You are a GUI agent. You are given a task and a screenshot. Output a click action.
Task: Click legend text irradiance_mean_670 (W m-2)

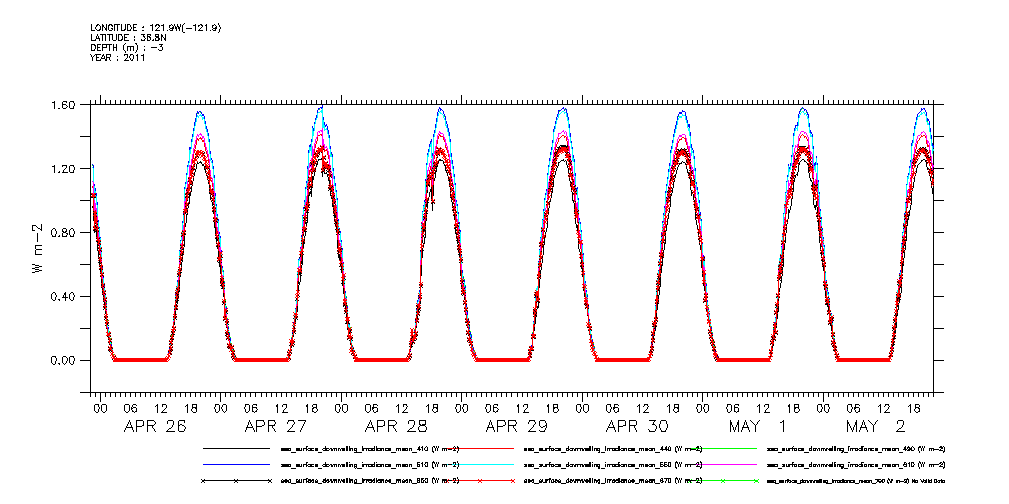point(613,481)
